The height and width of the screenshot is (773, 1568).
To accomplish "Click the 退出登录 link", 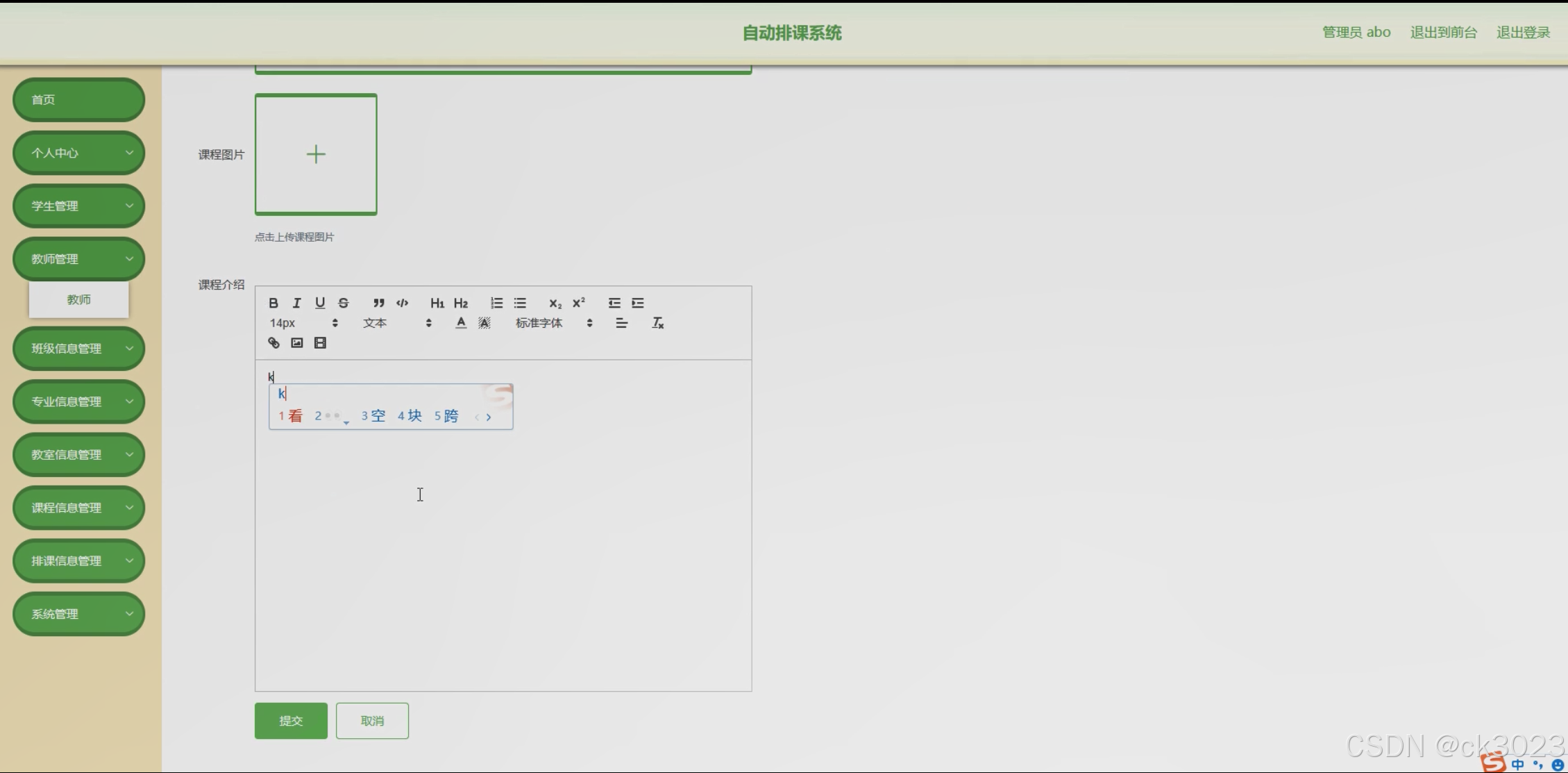I will click(x=1523, y=33).
